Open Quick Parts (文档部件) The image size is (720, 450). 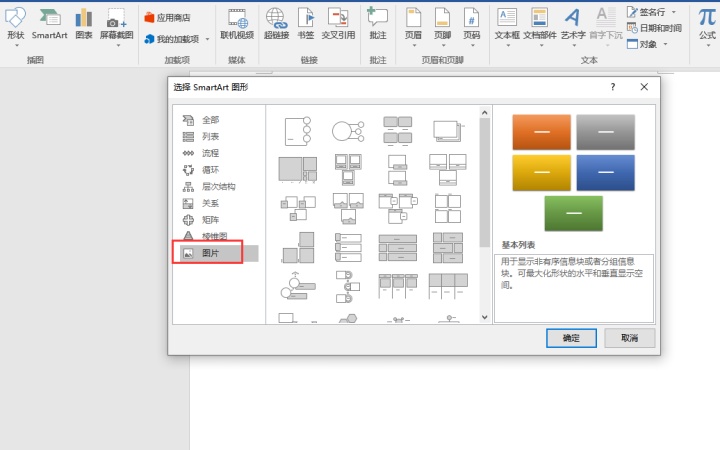[x=540, y=25]
